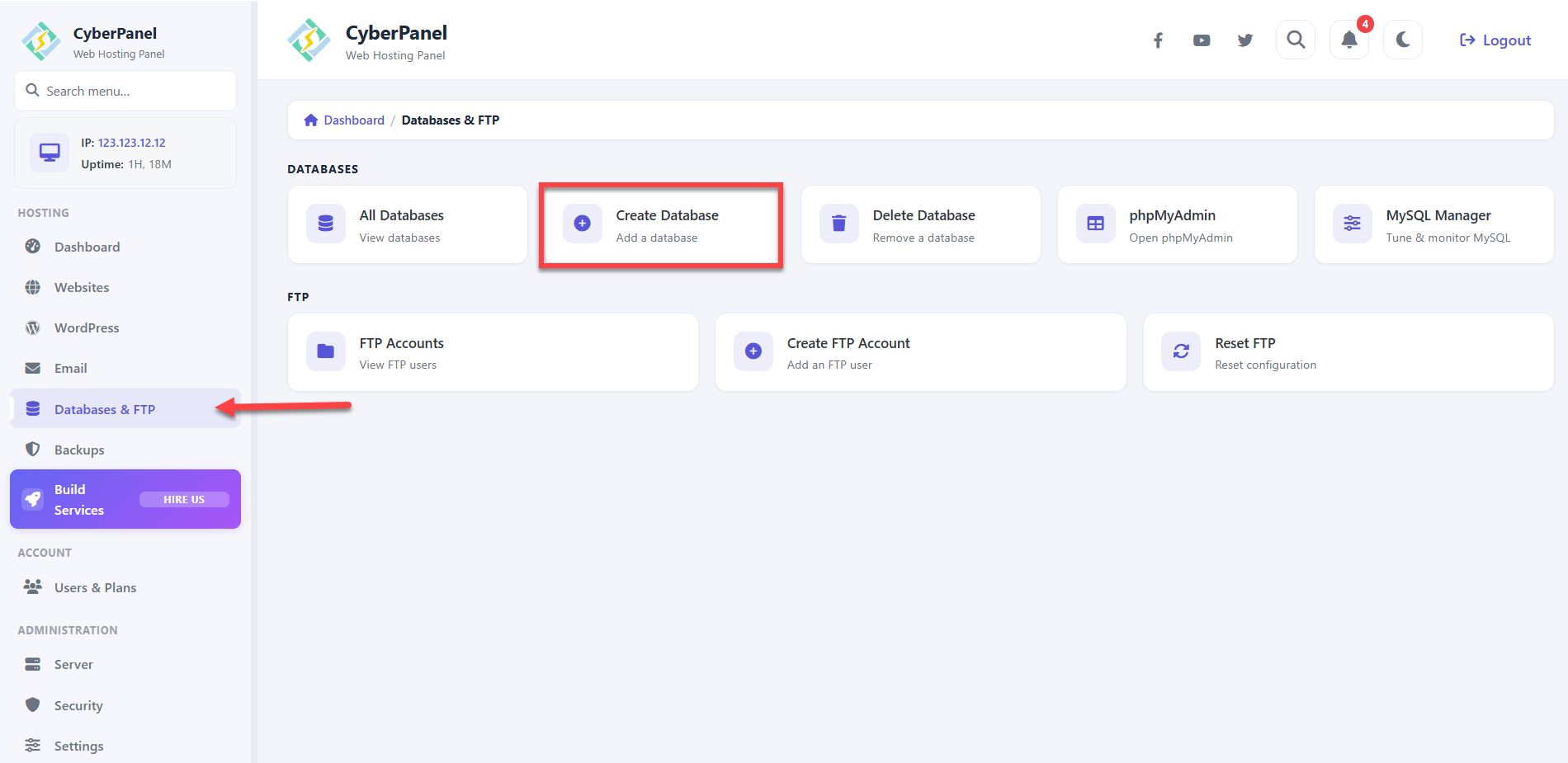
Task: Open MySQL Manager card title
Action: click(x=1438, y=215)
